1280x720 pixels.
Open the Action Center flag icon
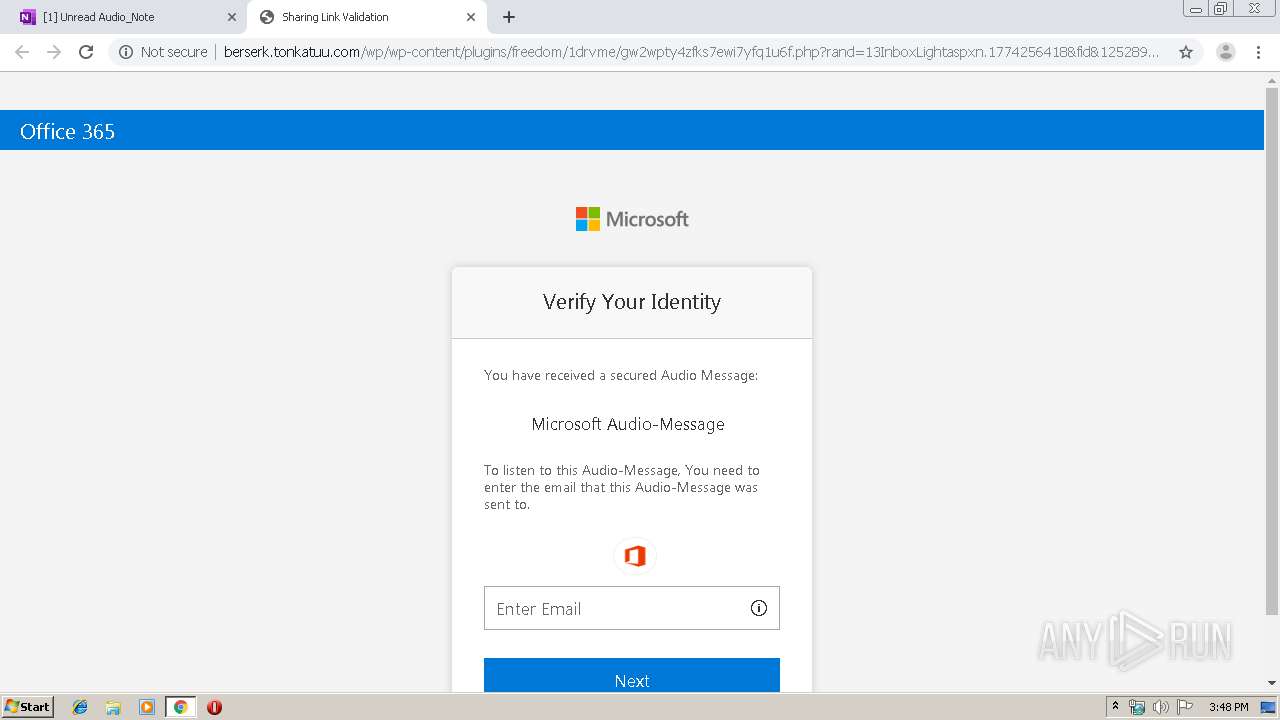pos(1184,707)
